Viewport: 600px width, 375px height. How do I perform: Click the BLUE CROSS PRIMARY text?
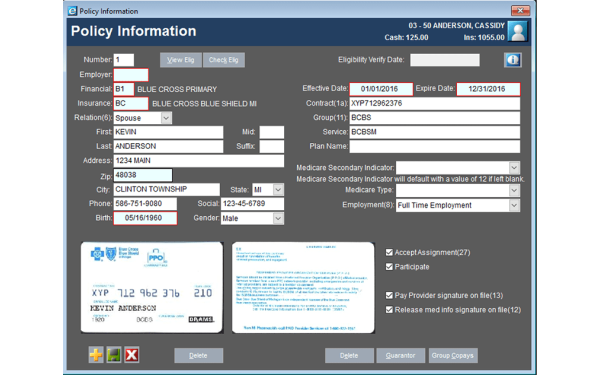click(177, 90)
